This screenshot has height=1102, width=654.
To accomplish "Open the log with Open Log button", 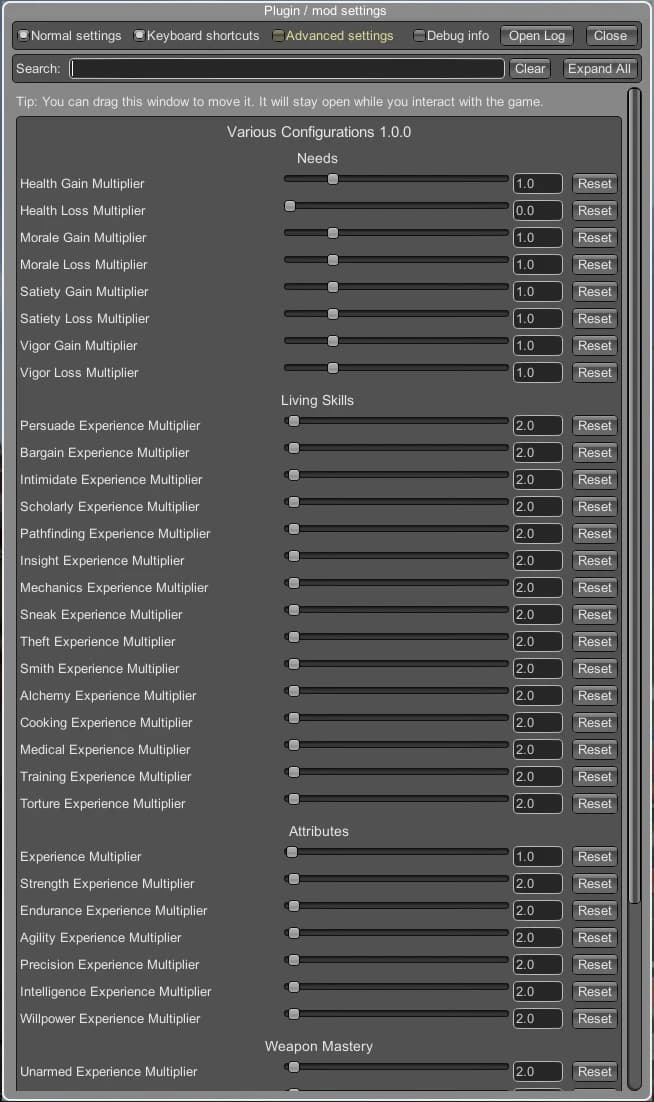I will coord(537,36).
